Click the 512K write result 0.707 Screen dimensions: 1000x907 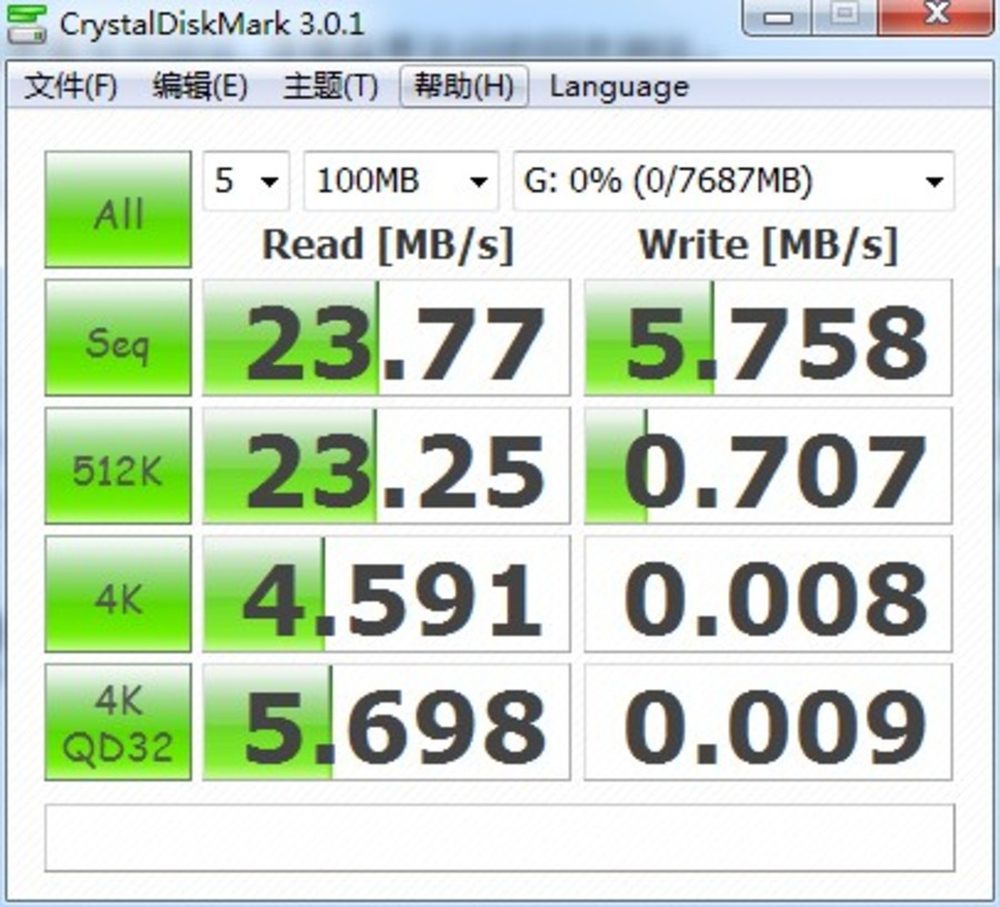(x=768, y=466)
